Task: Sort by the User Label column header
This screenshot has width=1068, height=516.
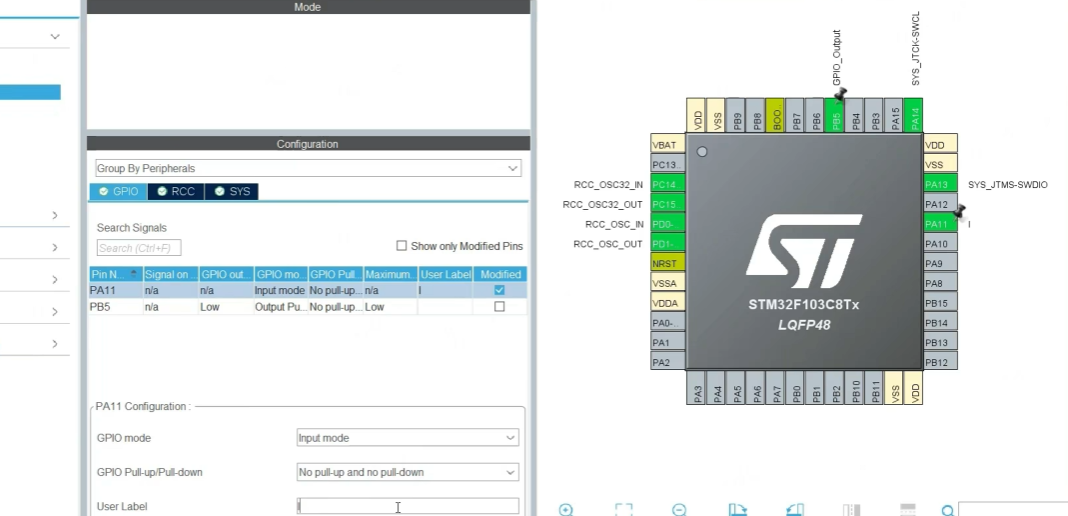Action: point(445,274)
